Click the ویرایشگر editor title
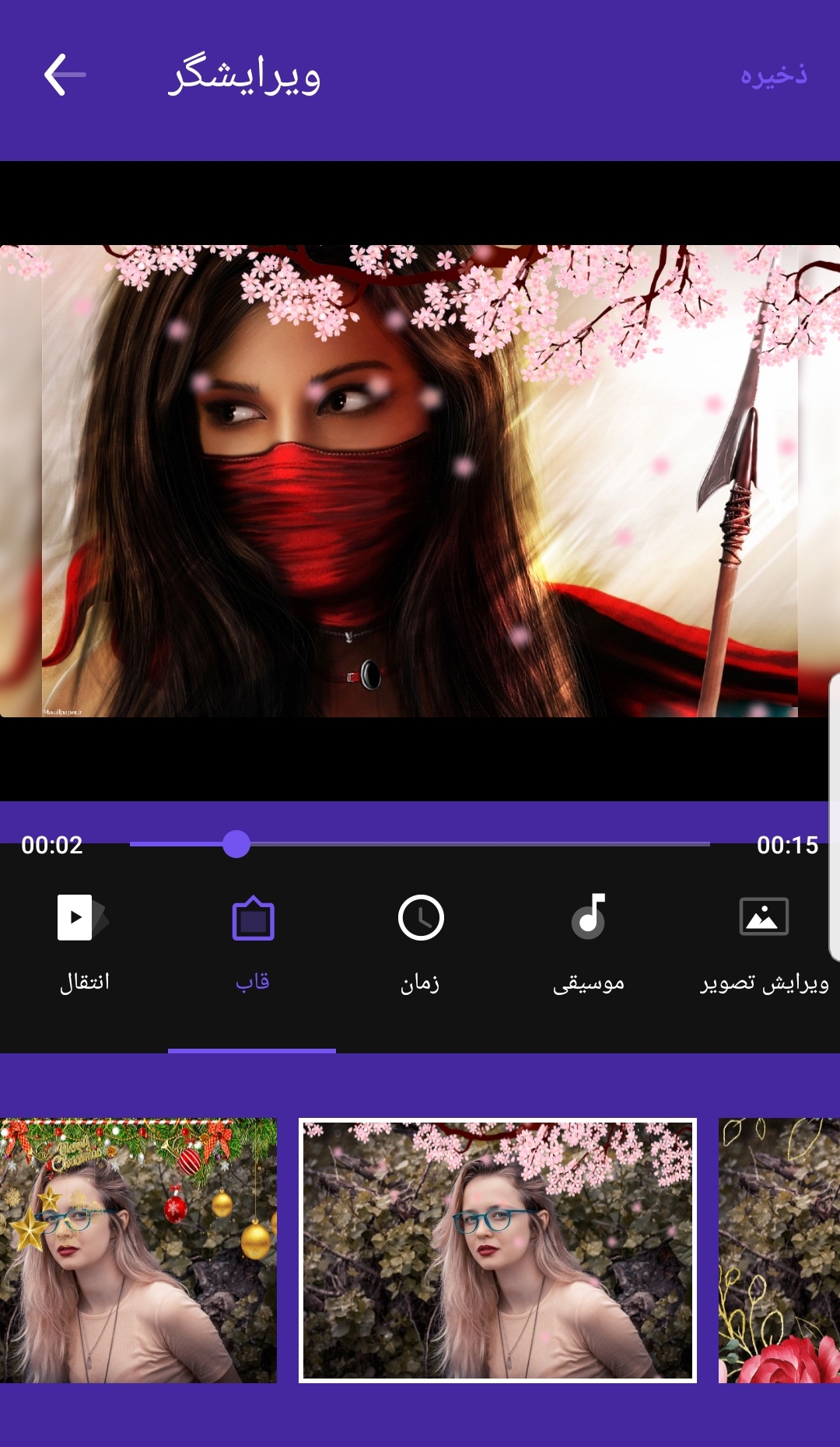The width and height of the screenshot is (840, 1447). click(x=244, y=76)
